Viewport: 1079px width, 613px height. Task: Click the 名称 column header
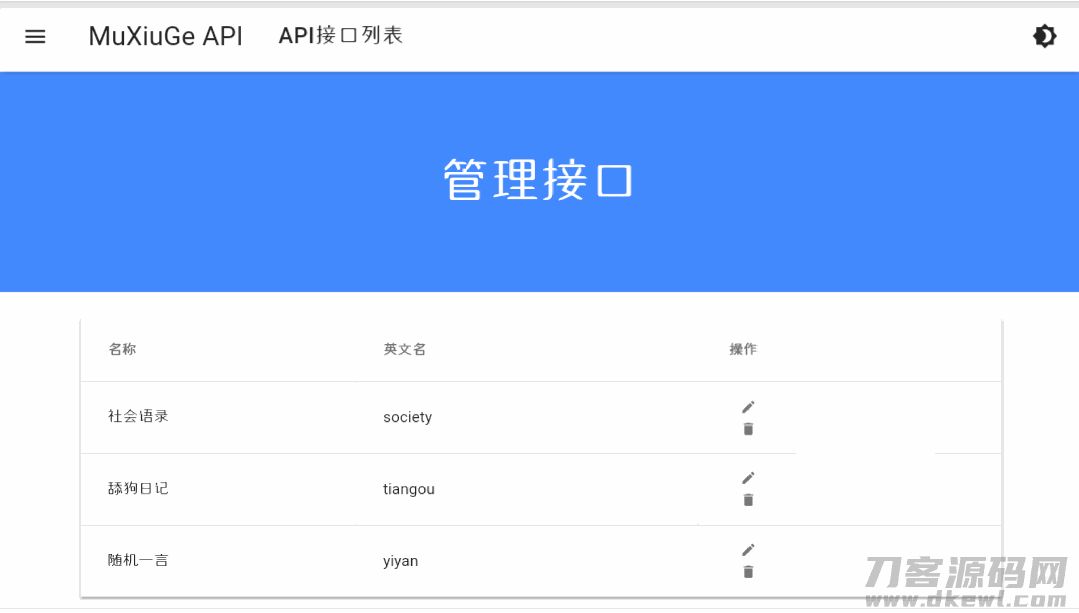[122, 349]
